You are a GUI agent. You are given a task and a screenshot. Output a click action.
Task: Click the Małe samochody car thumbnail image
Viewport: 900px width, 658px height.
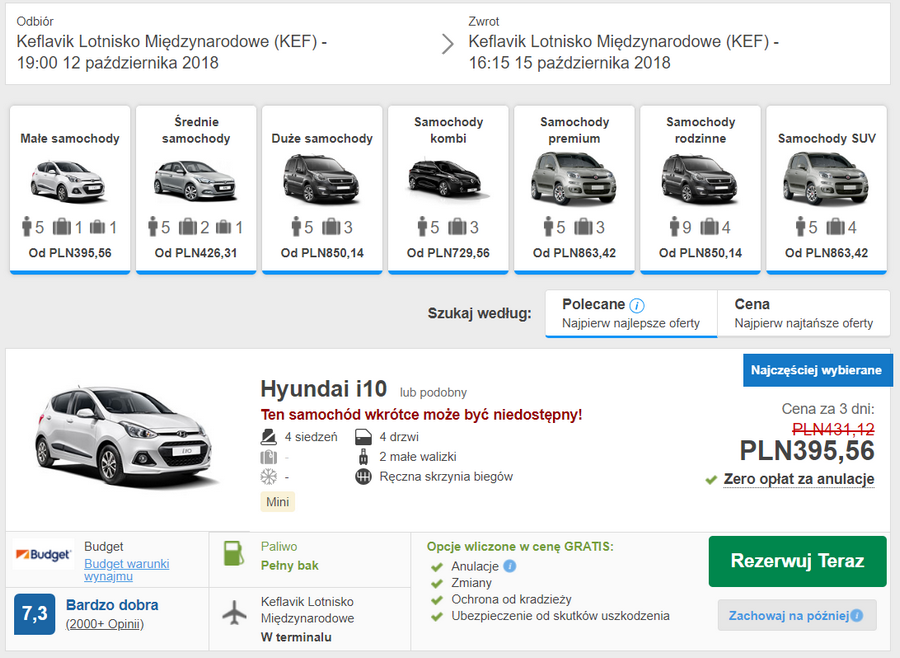click(x=68, y=181)
